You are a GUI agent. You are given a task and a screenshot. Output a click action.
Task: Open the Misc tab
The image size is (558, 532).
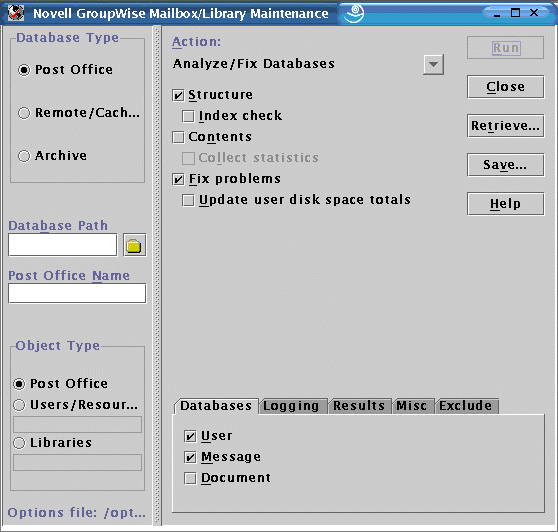point(412,406)
